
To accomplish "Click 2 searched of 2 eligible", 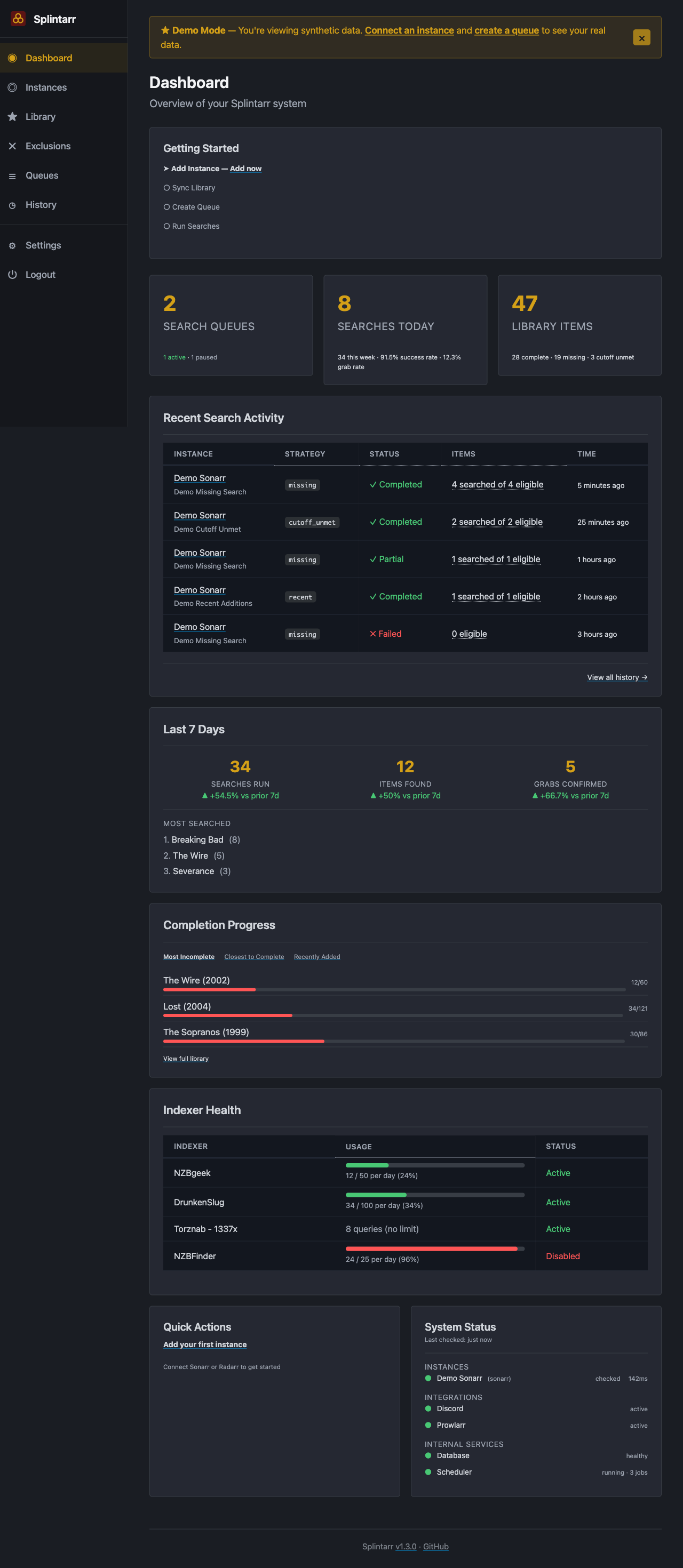I will (x=497, y=522).
